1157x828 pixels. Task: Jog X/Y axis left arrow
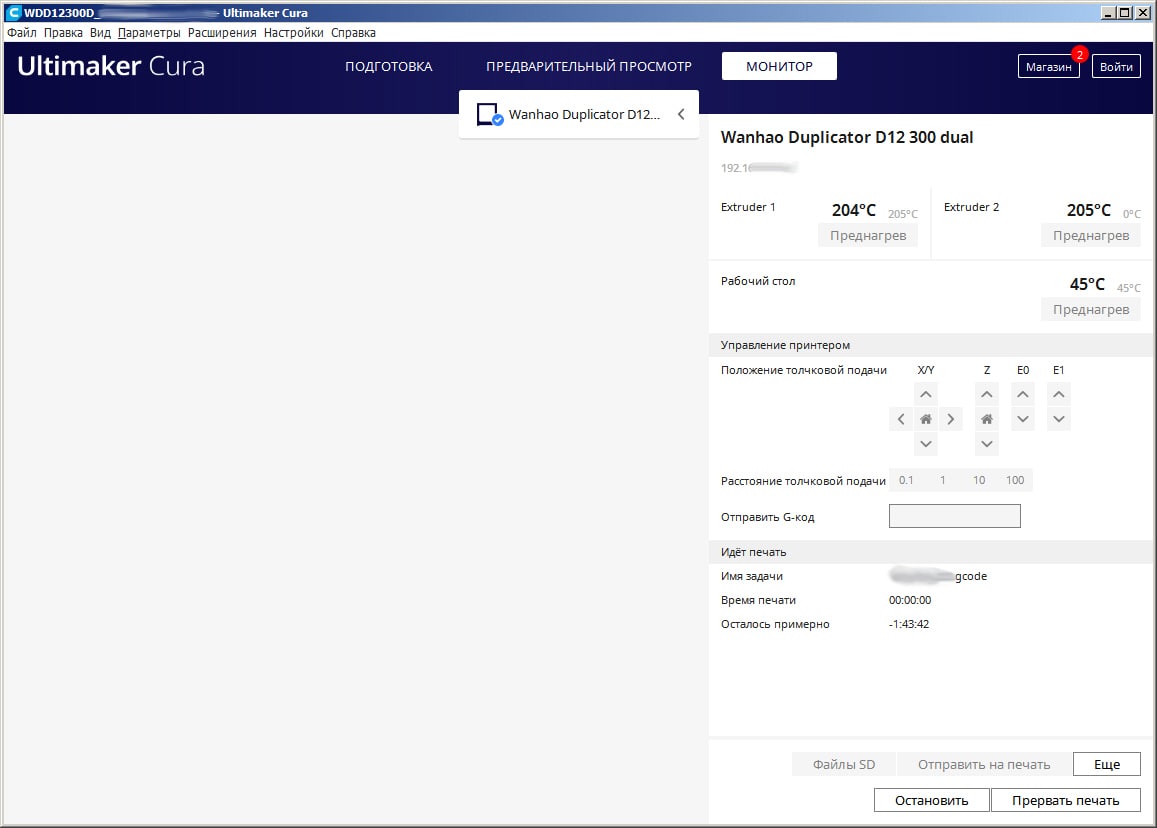(901, 419)
